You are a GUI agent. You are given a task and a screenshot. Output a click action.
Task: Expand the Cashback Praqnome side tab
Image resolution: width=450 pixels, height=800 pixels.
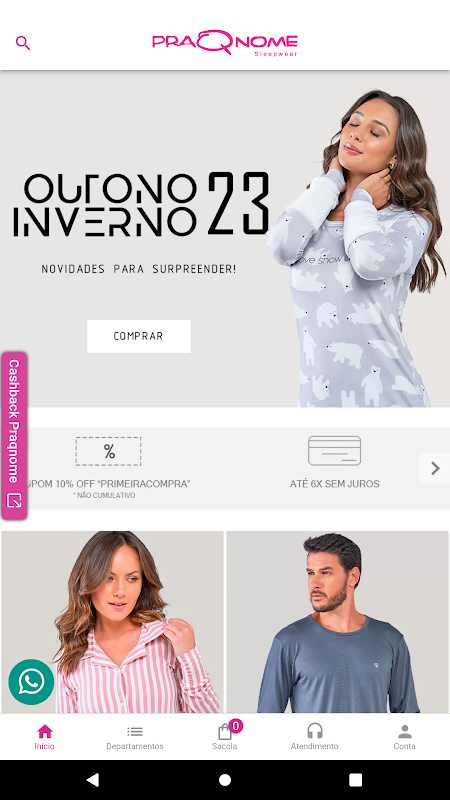pos(14,436)
